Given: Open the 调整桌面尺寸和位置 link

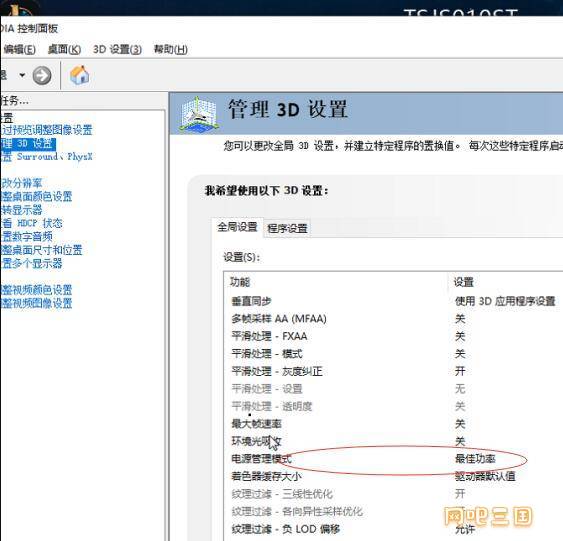Looking at the screenshot, I should click(x=41, y=250).
